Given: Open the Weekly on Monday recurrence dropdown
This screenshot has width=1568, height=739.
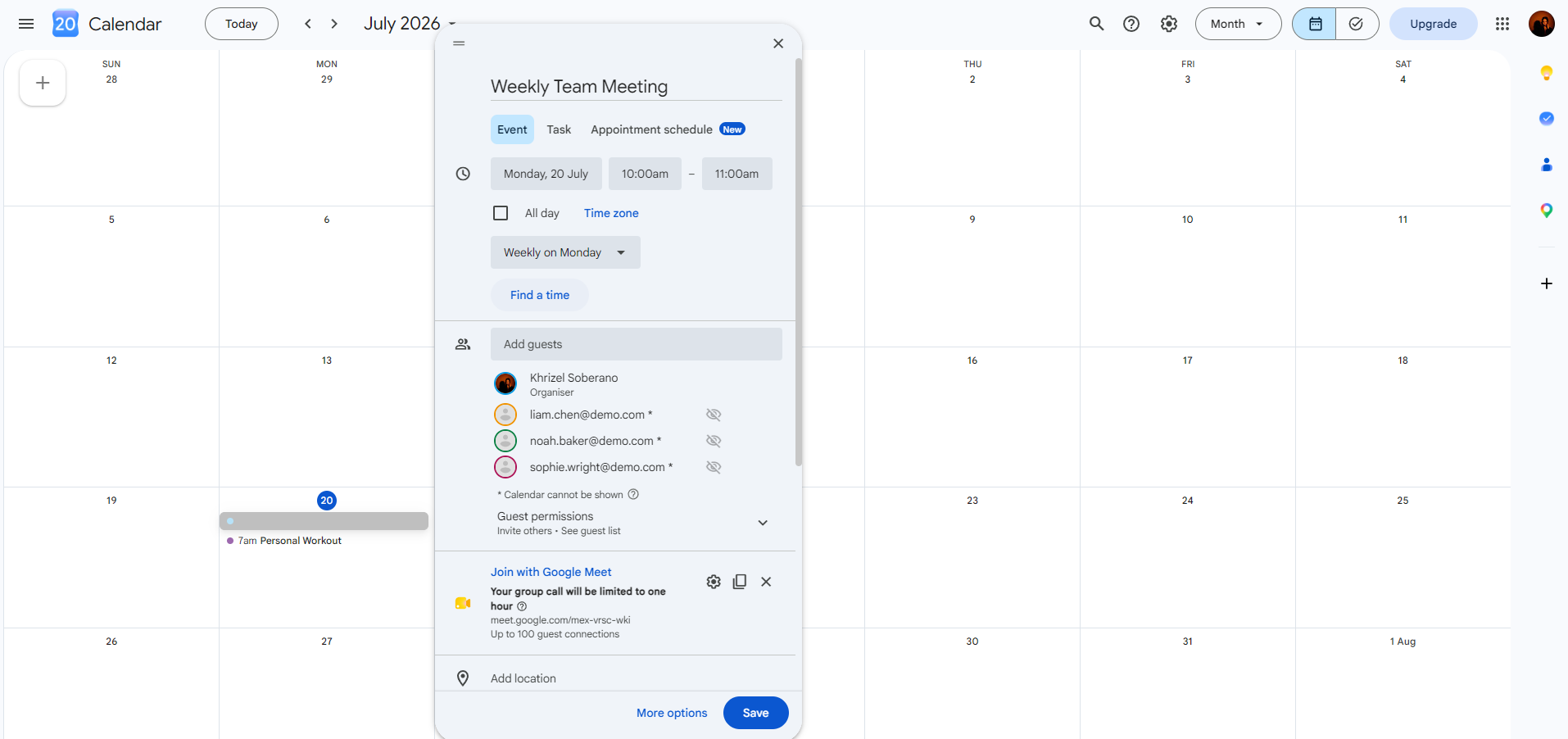Looking at the screenshot, I should 565,252.
